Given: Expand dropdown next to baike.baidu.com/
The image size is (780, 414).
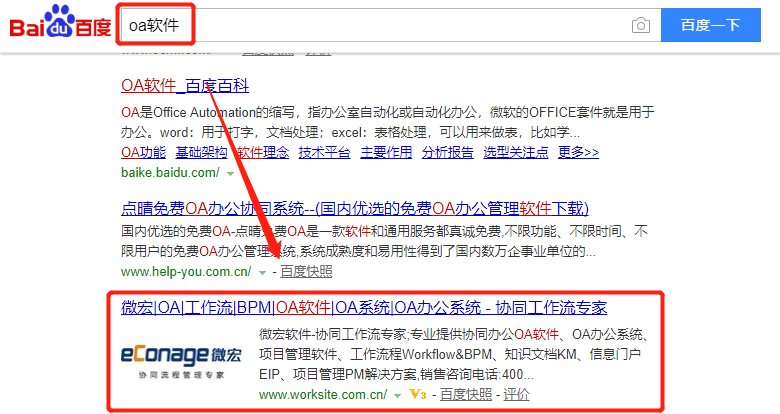Looking at the screenshot, I should [230, 174].
